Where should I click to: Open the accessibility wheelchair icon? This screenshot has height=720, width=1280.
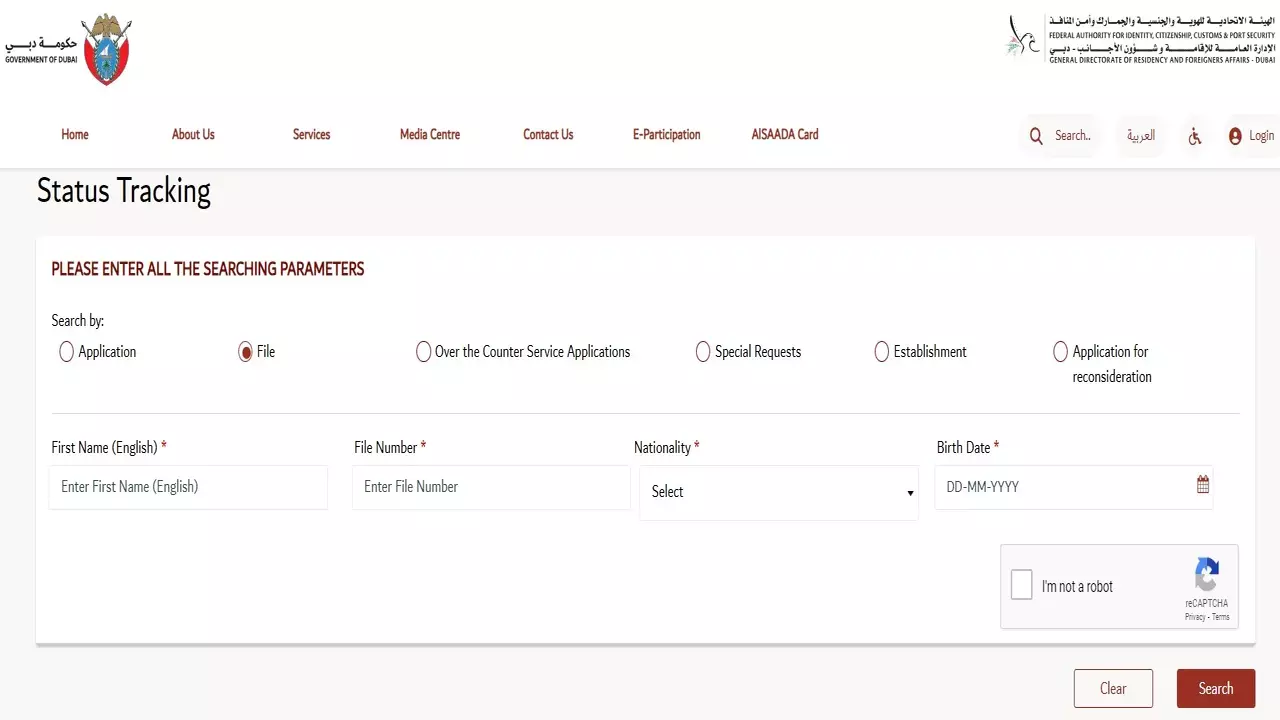1194,136
